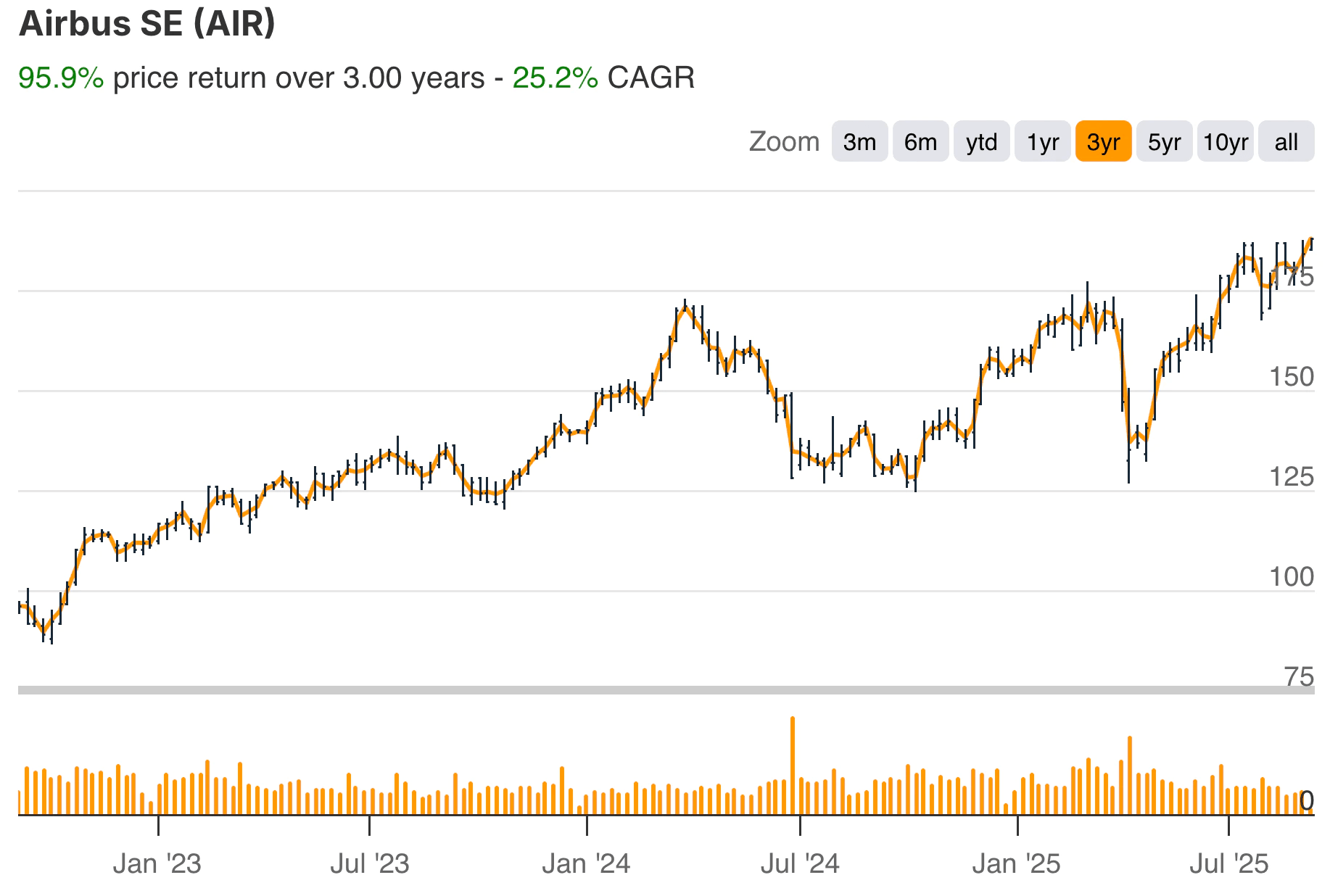Image resolution: width=1330 pixels, height=896 pixels.
Task: Choose the 1yr zoom option
Action: [x=1042, y=141]
